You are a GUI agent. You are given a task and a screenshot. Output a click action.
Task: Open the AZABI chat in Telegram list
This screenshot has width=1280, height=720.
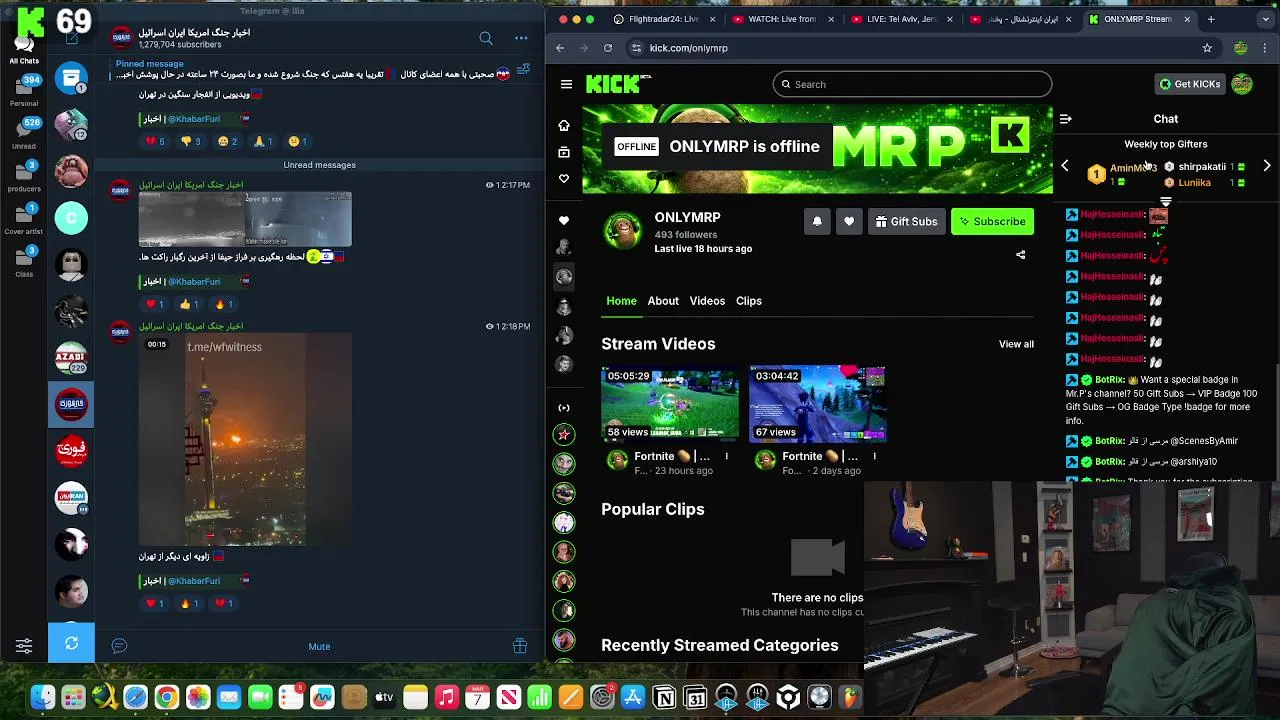point(71,358)
